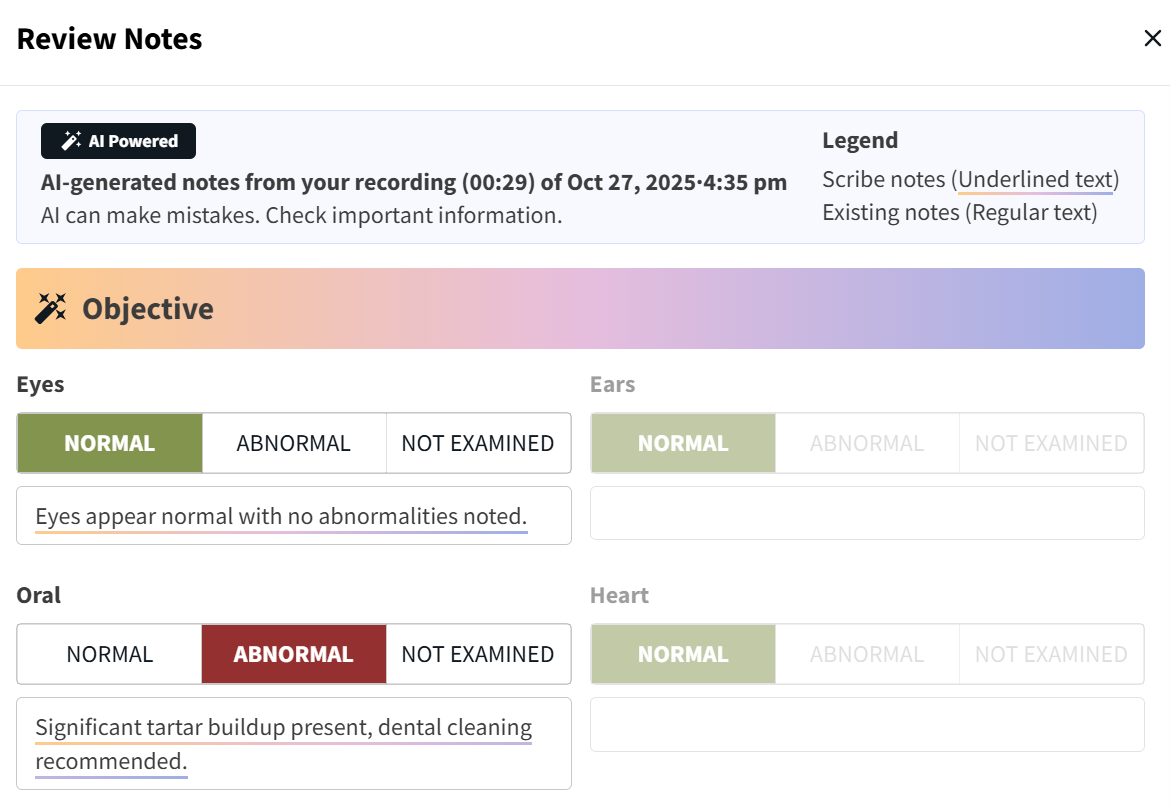Viewport: 1170px width, 810px height.
Task: Mark Oral as Normal
Action: tap(110, 654)
